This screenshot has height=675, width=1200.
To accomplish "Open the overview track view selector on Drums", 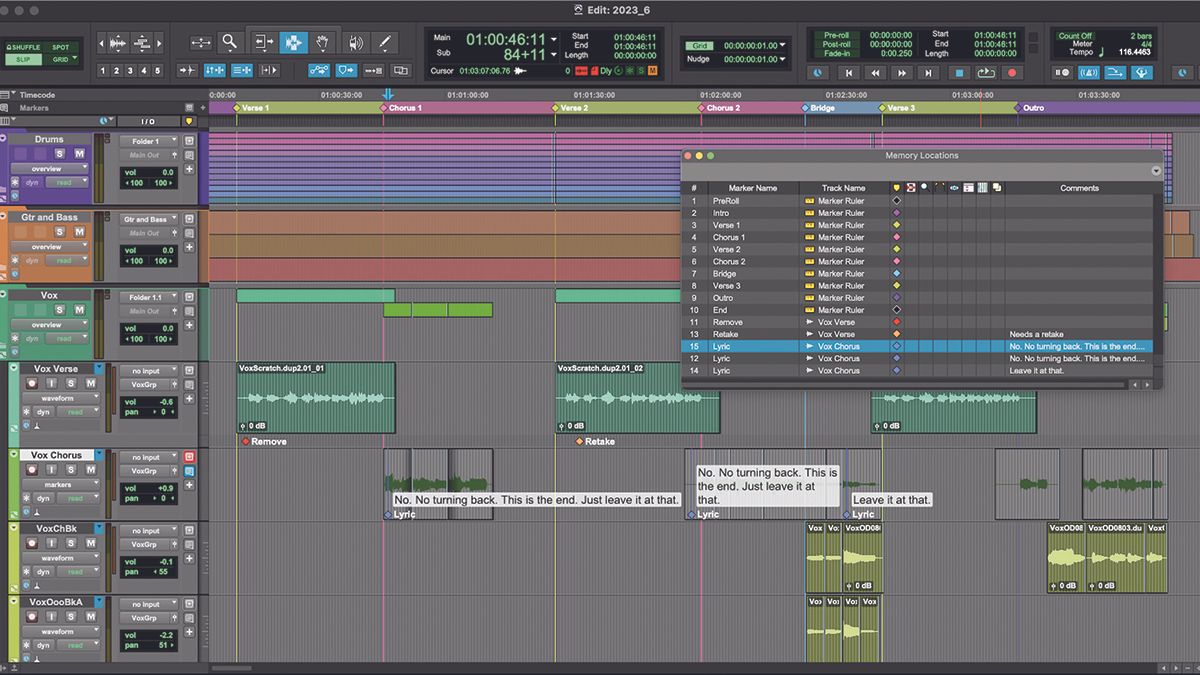I will pyautogui.click(x=48, y=167).
